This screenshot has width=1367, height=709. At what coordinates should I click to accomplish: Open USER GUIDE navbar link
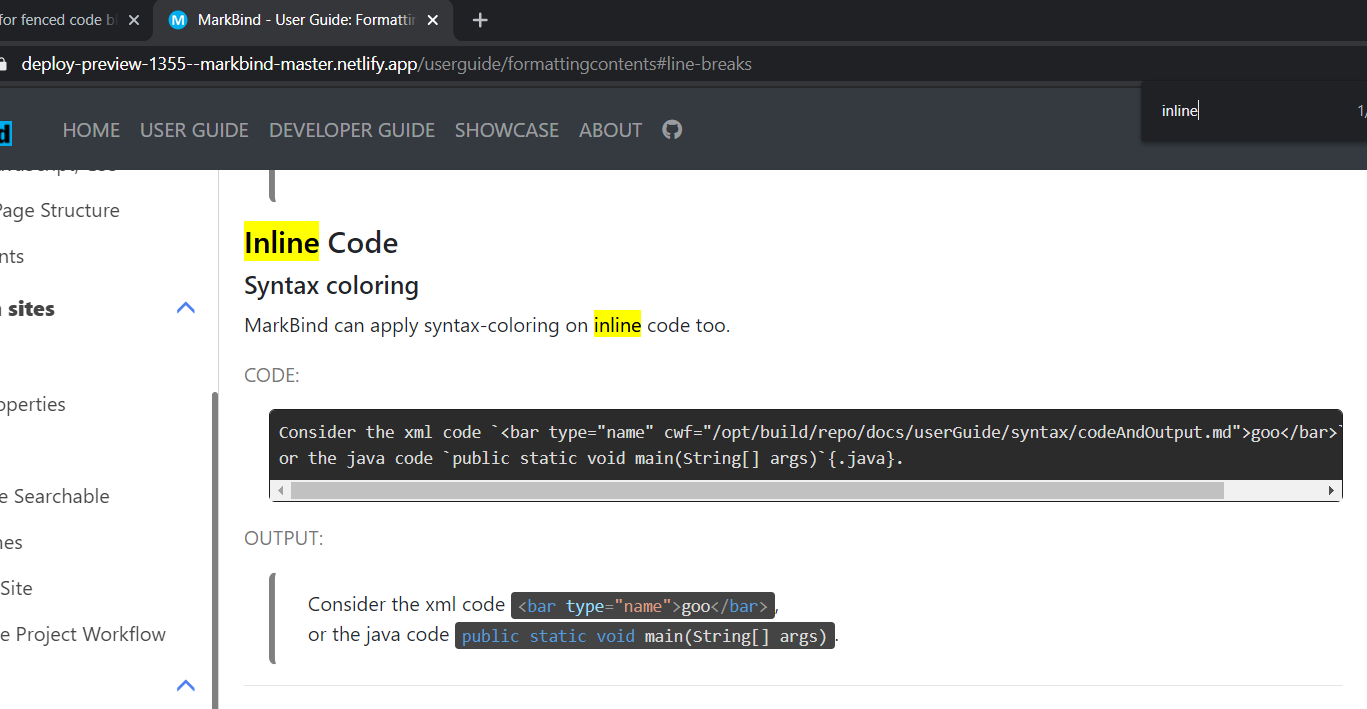tap(194, 130)
